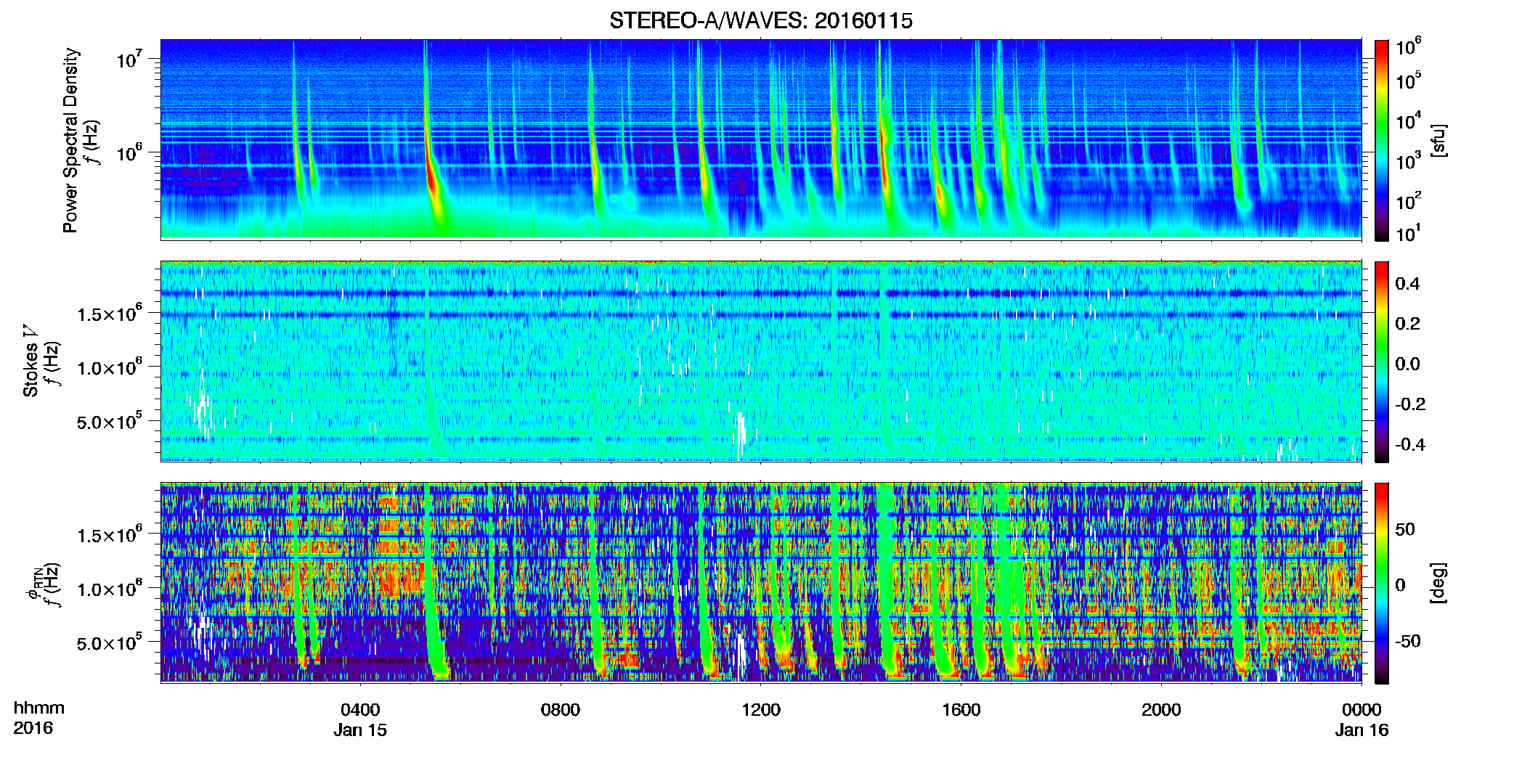Click the phi RTN spectrogram panel
Image resolution: width=1522 pixels, height=784 pixels.
(x=761, y=583)
